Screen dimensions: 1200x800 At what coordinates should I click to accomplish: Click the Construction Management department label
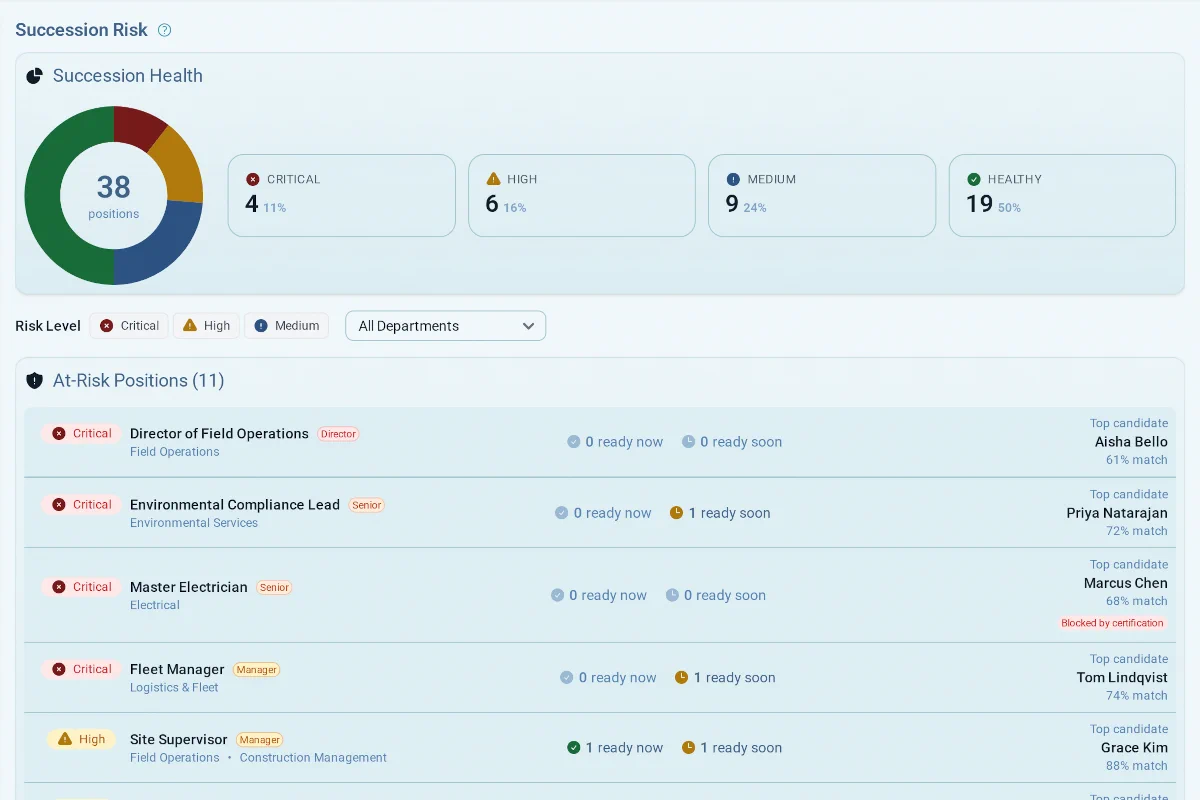point(313,758)
